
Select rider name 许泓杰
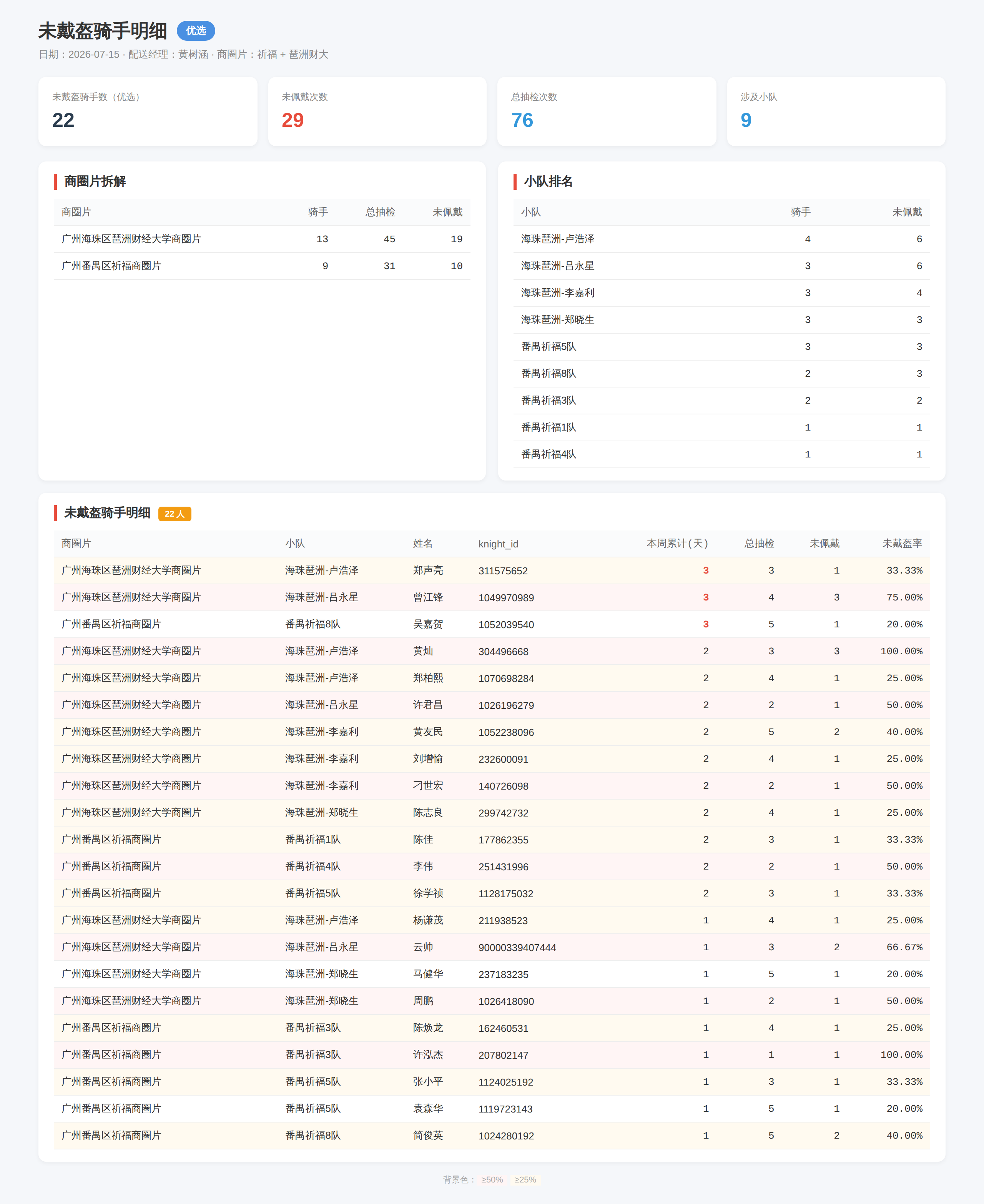(x=428, y=1055)
